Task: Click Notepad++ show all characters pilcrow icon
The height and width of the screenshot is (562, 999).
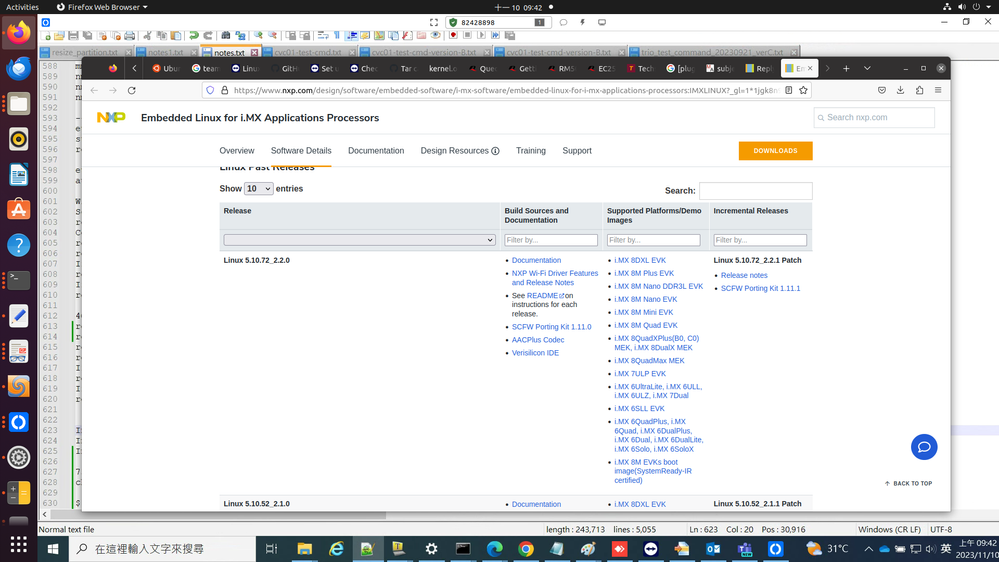Action: (x=337, y=36)
